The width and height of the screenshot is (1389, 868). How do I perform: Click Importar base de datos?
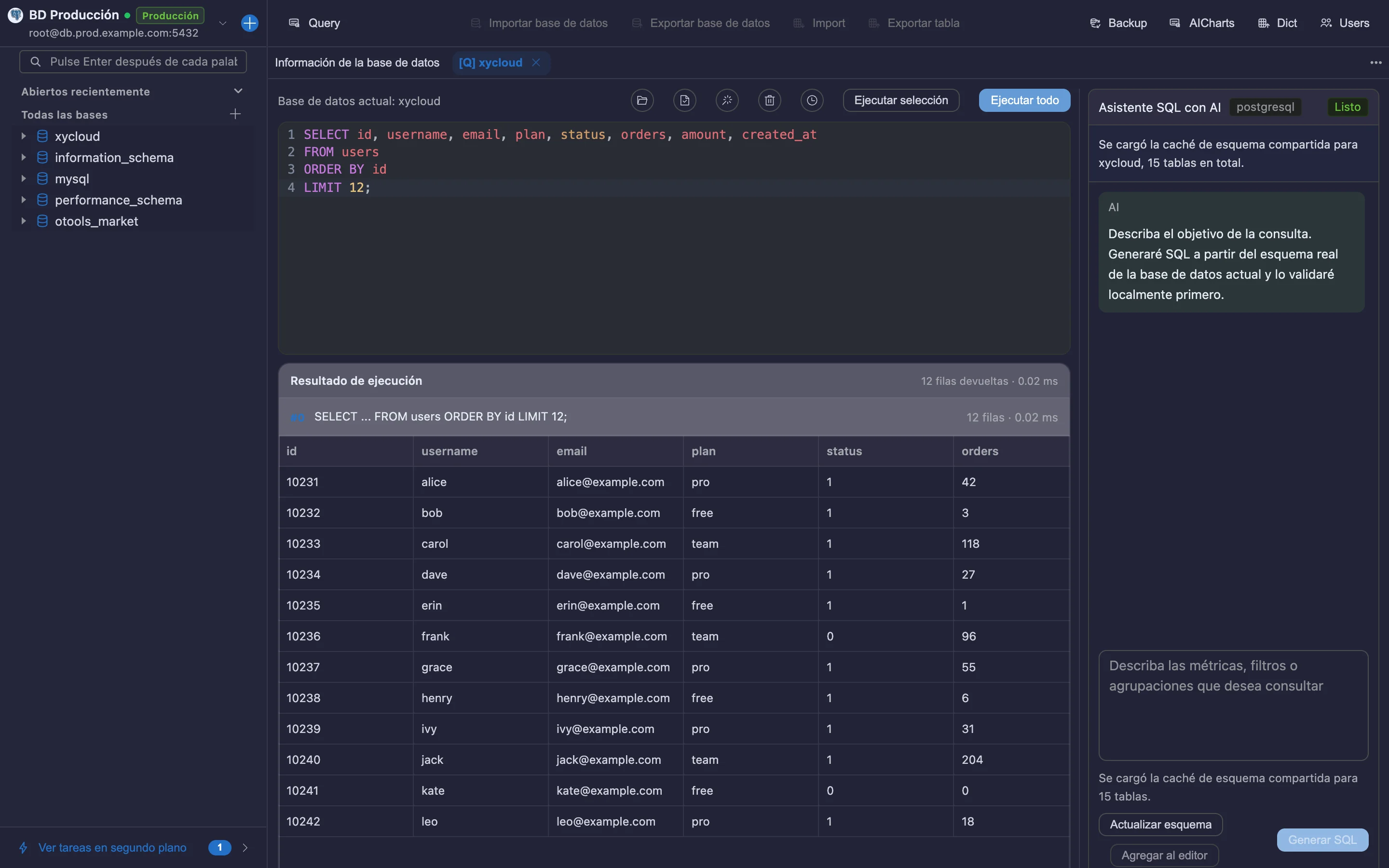coord(539,23)
